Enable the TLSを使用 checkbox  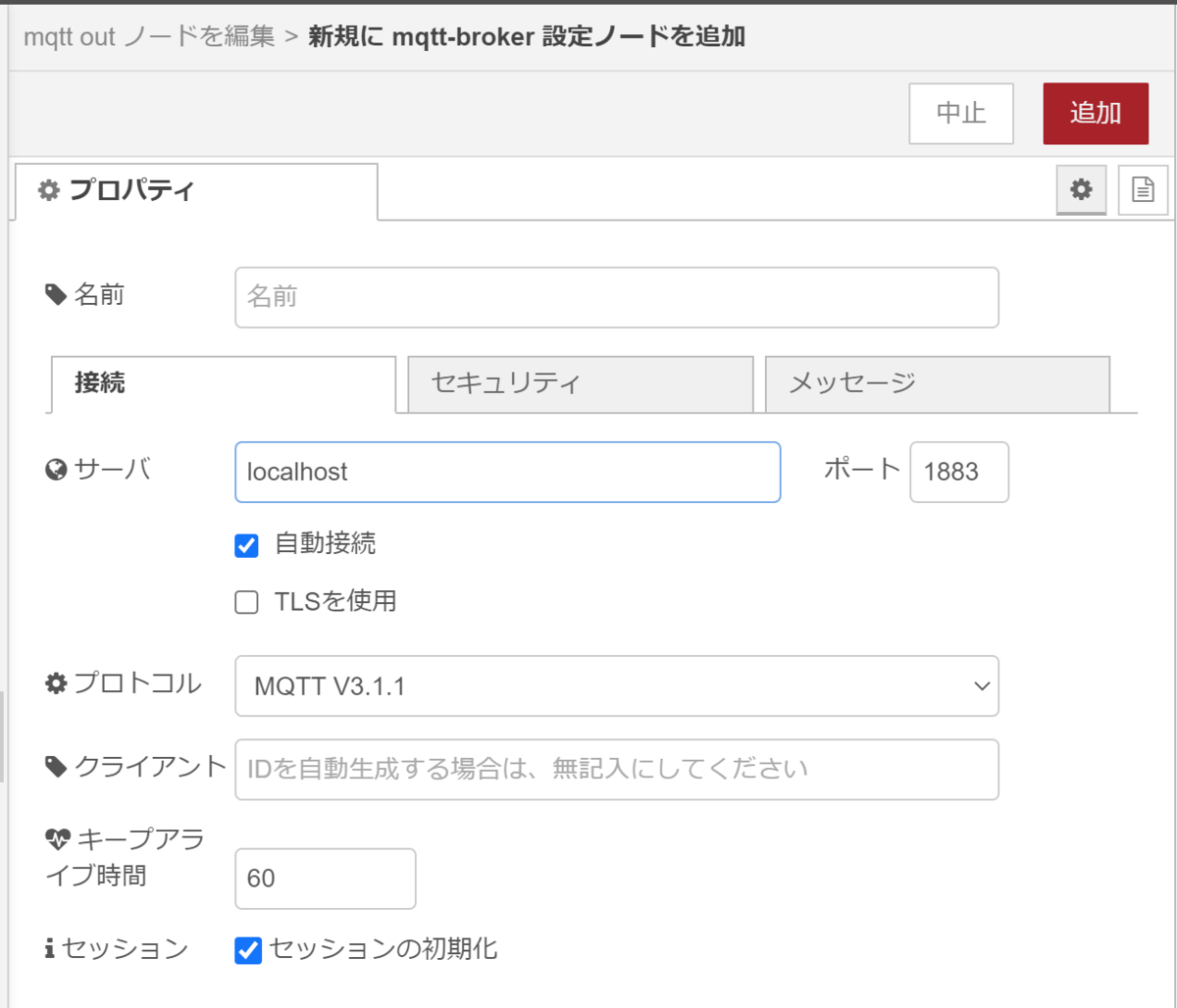pos(246,601)
